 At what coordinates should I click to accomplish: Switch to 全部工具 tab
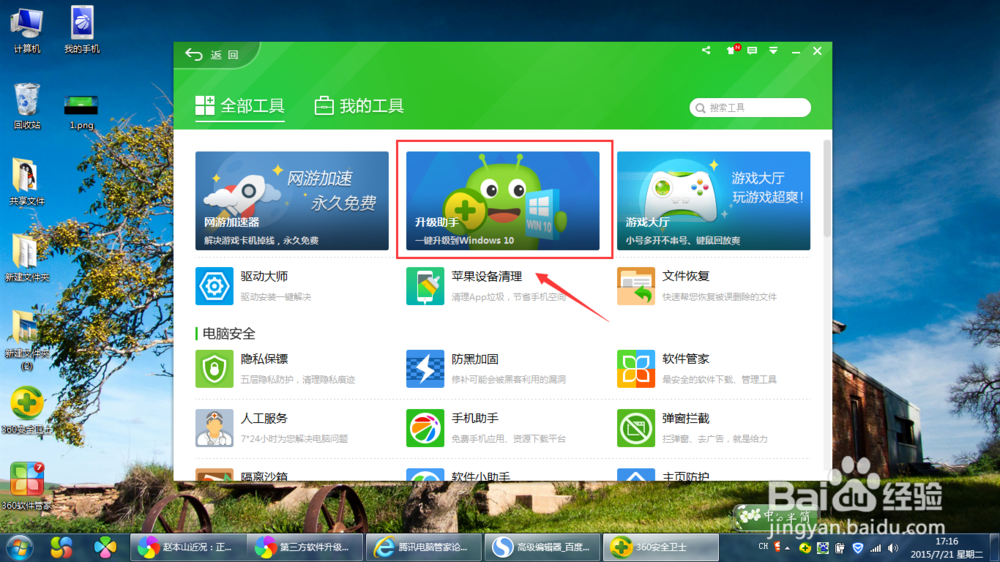[240, 106]
